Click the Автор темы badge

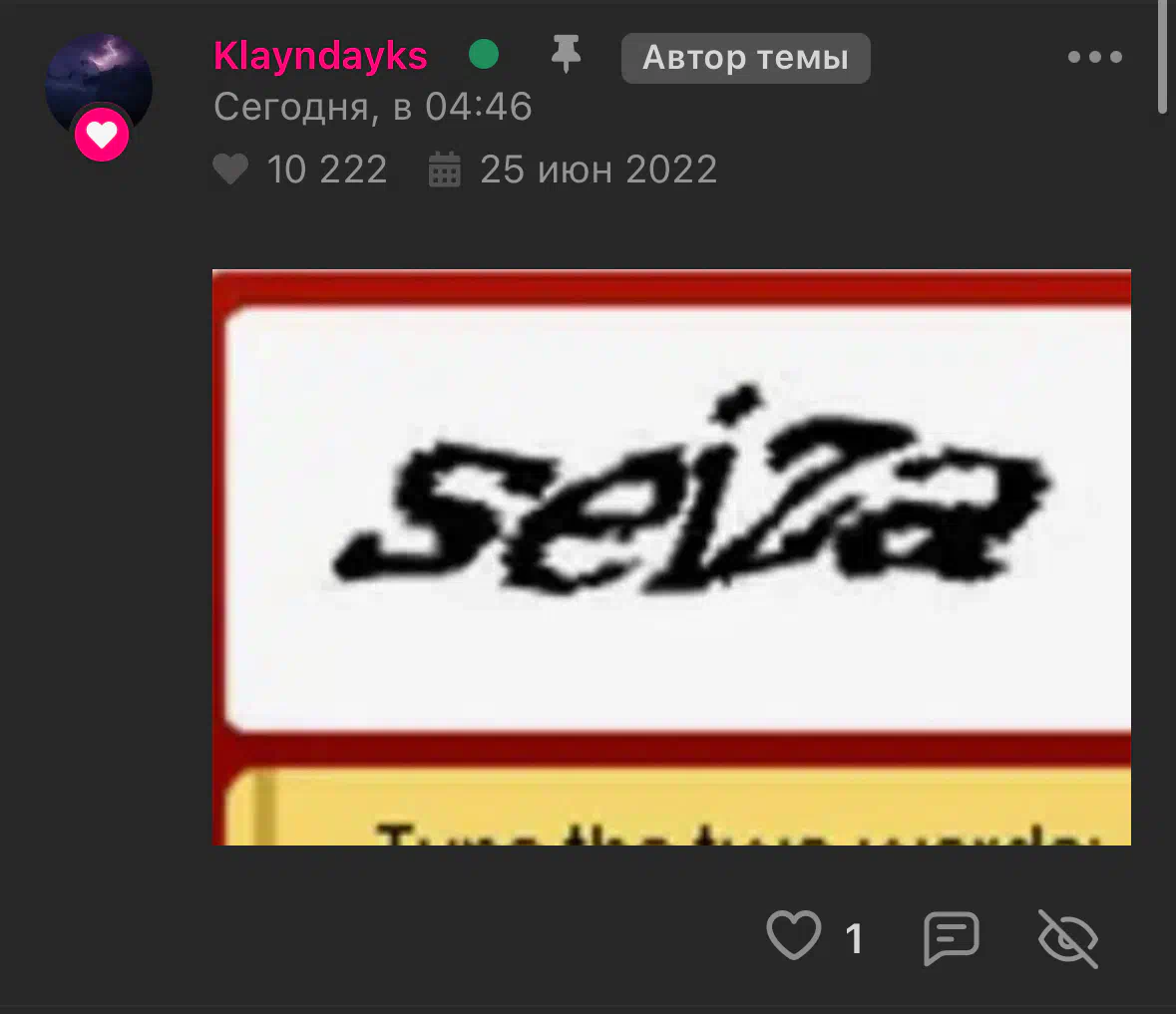tap(745, 58)
